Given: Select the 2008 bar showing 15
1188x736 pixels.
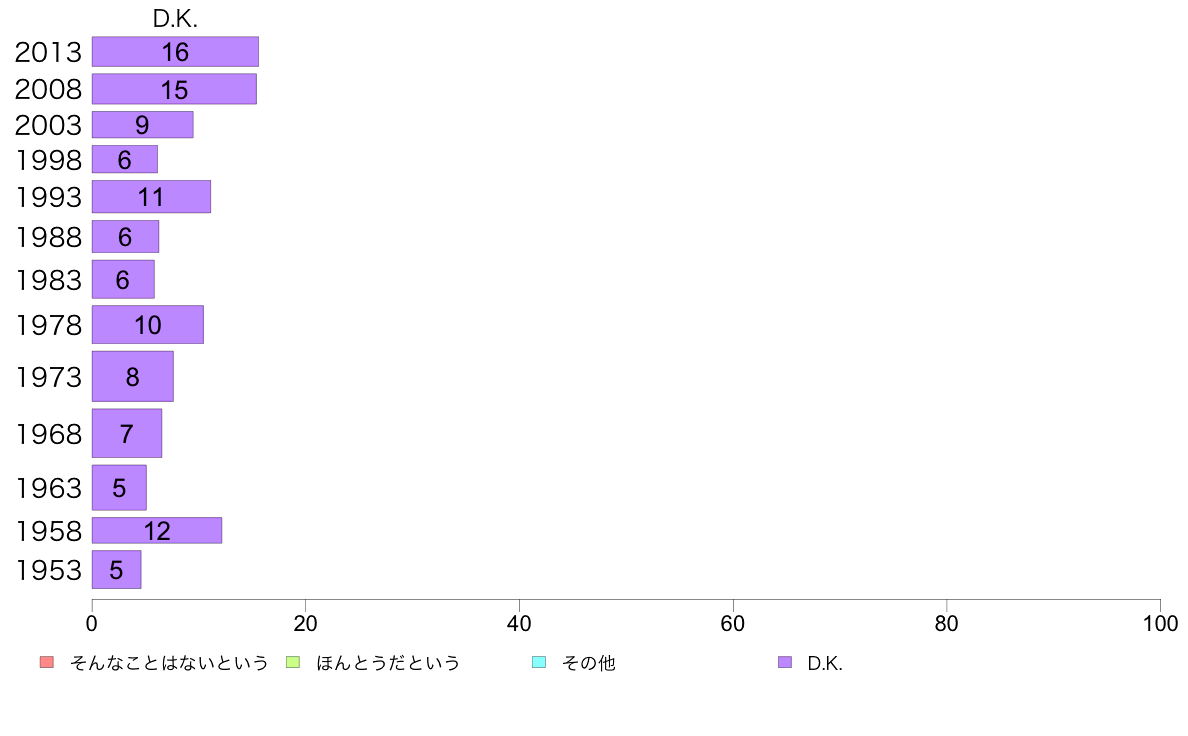Looking at the screenshot, I should point(174,89).
